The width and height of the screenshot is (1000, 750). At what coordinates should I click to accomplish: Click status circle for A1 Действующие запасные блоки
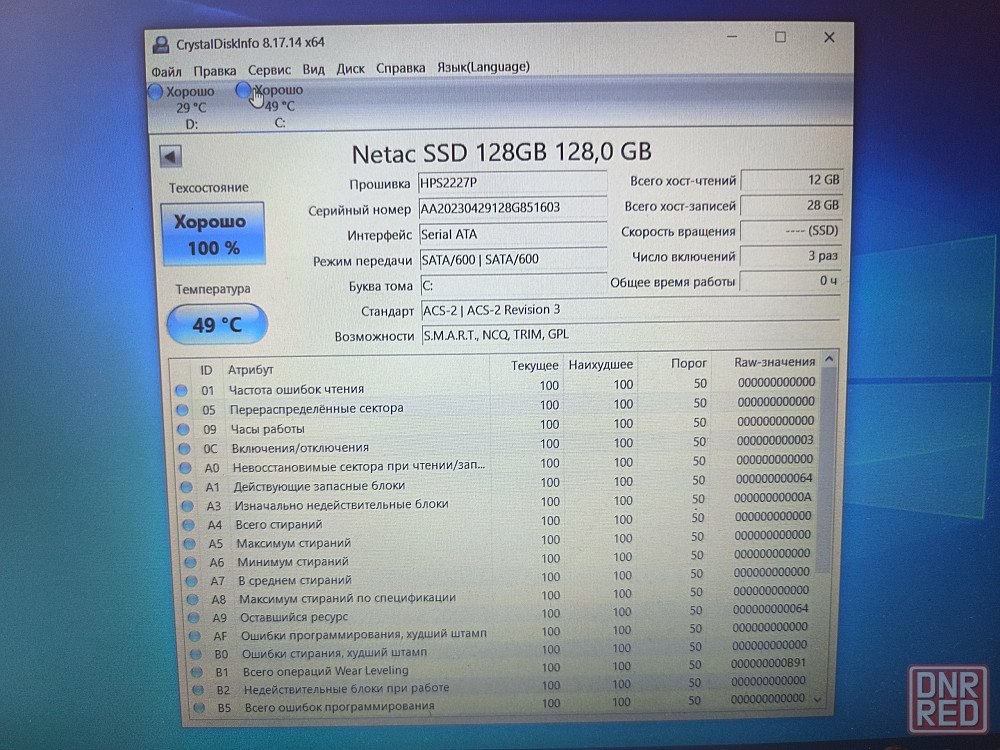tap(186, 487)
